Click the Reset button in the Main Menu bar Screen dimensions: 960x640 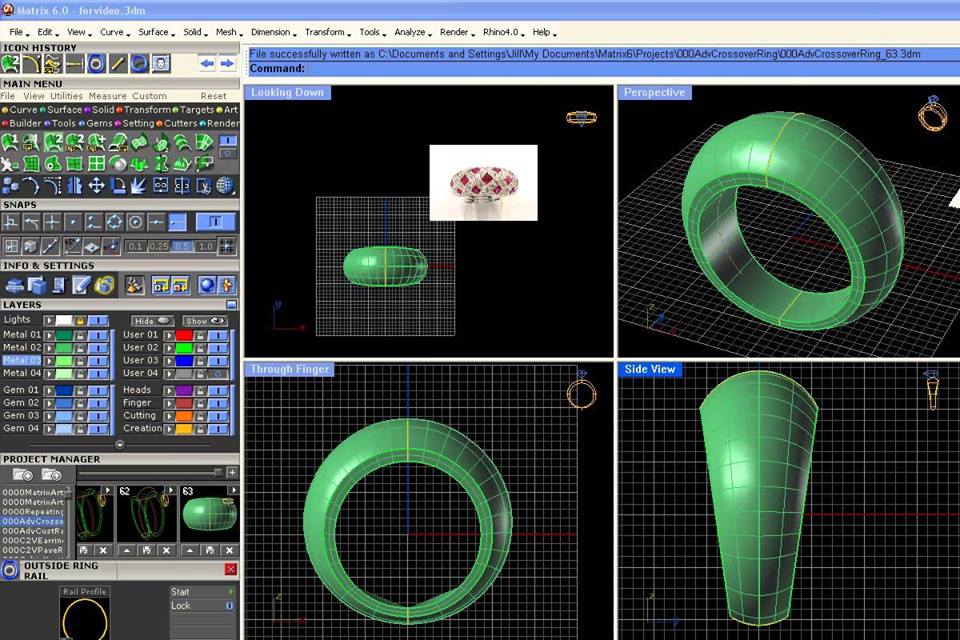click(214, 95)
